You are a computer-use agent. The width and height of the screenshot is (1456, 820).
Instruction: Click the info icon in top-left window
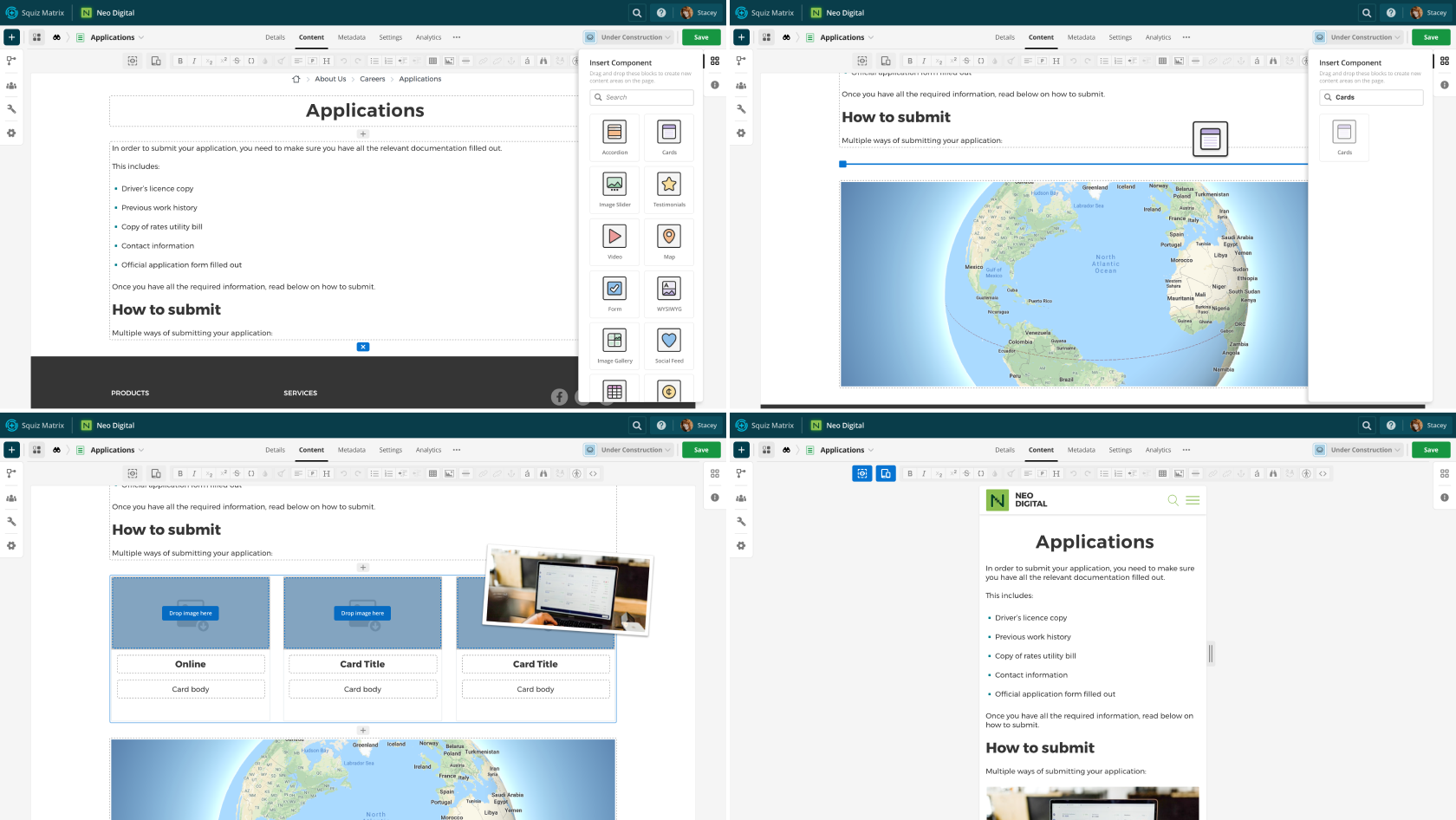[715, 85]
